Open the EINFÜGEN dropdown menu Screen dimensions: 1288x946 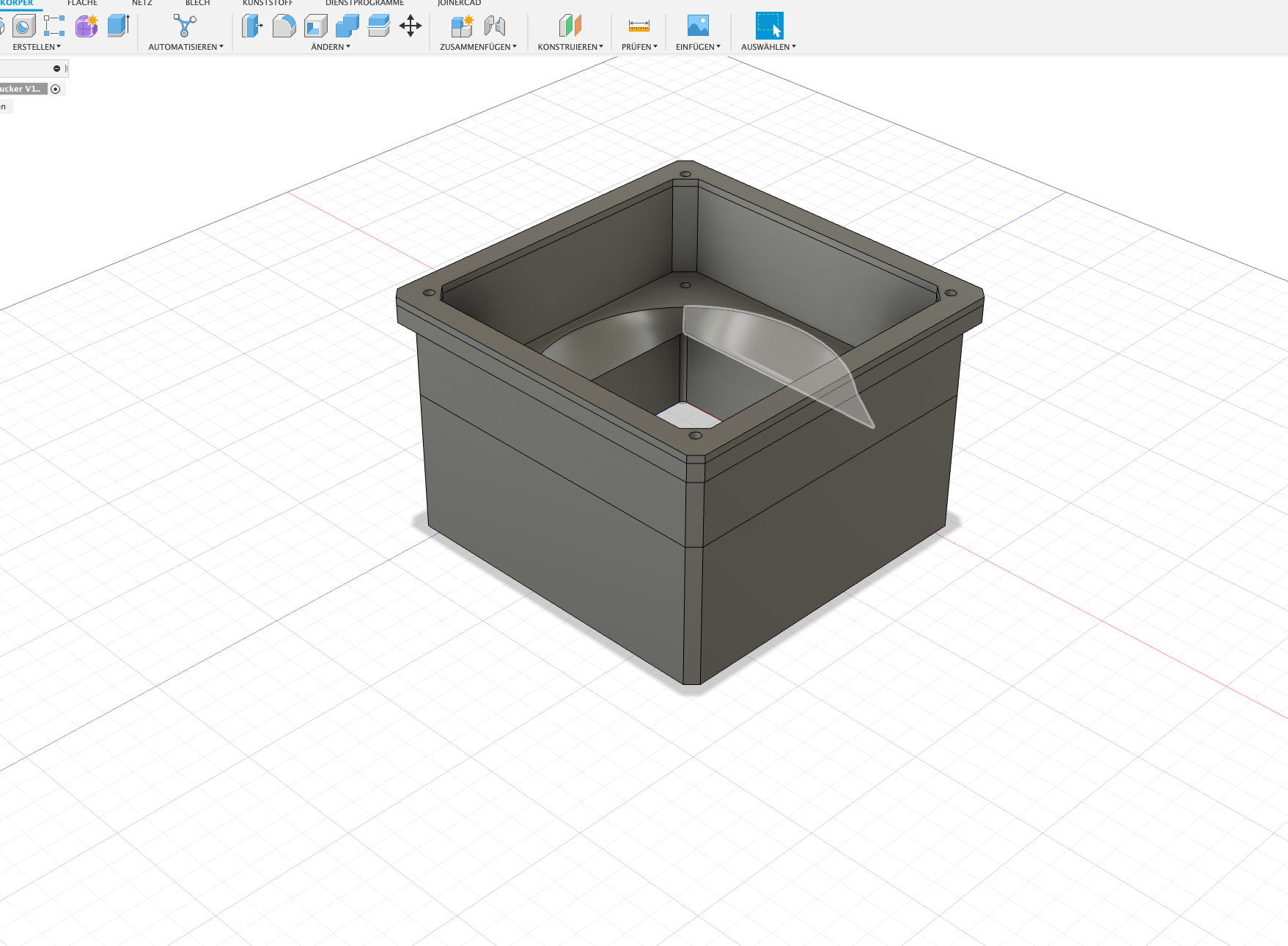(697, 46)
